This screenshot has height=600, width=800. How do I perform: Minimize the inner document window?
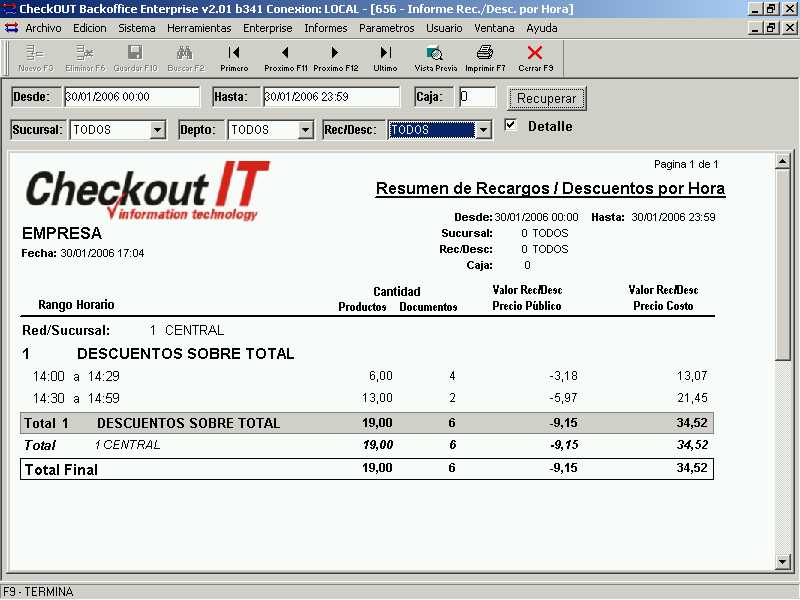[x=756, y=28]
